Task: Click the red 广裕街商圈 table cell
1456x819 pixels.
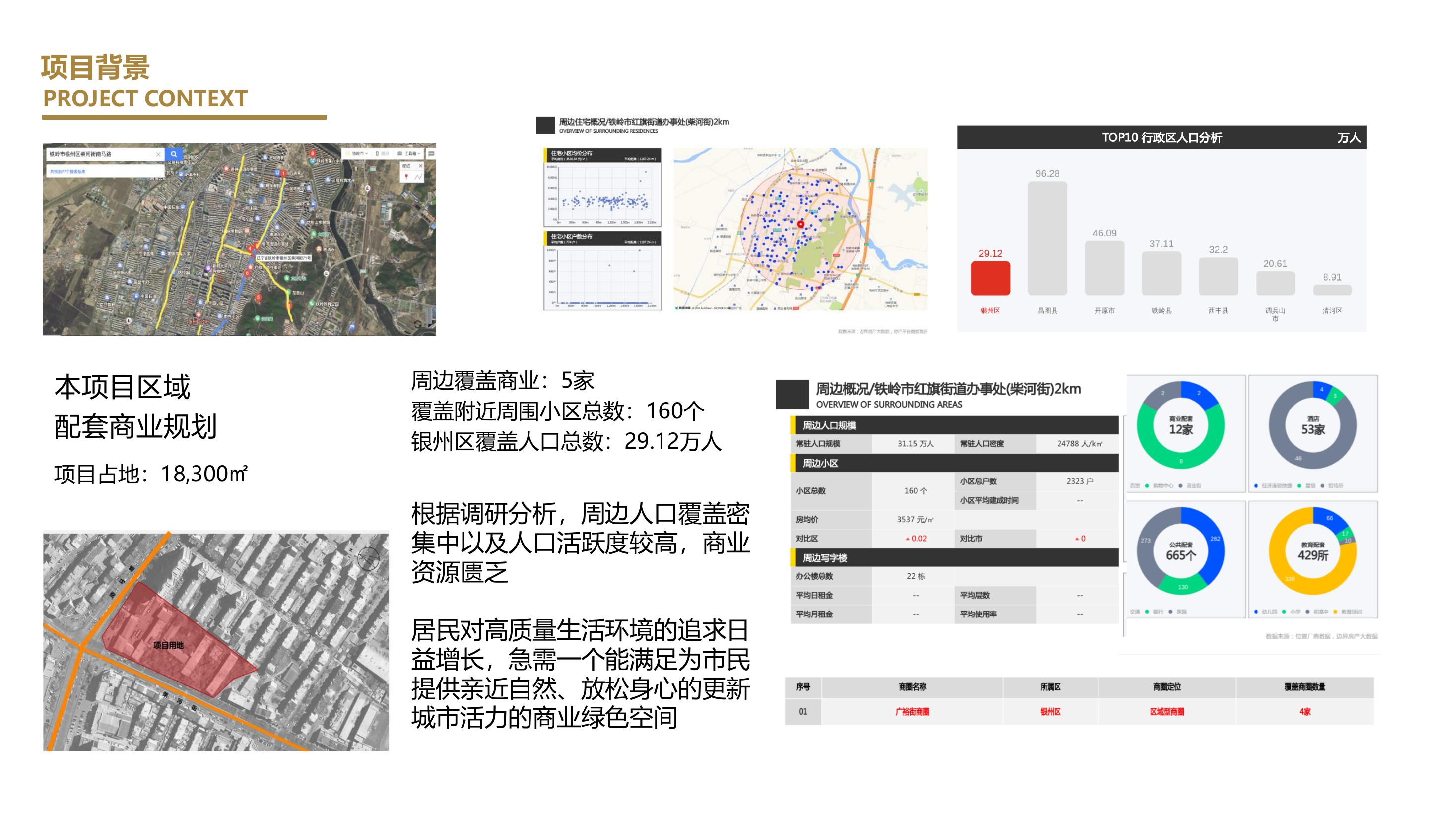Action: point(912,712)
